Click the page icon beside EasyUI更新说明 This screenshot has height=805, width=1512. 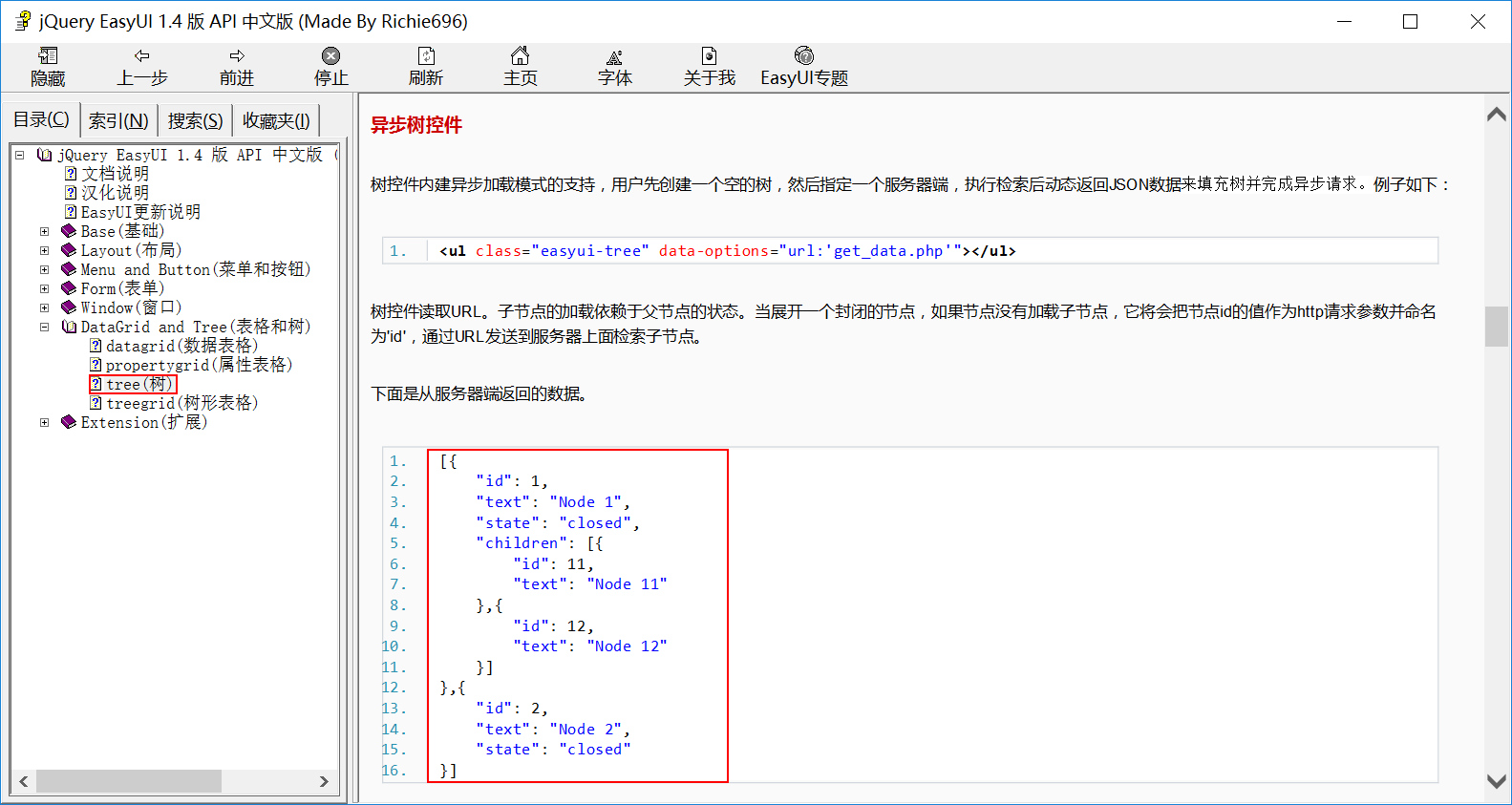click(x=71, y=212)
